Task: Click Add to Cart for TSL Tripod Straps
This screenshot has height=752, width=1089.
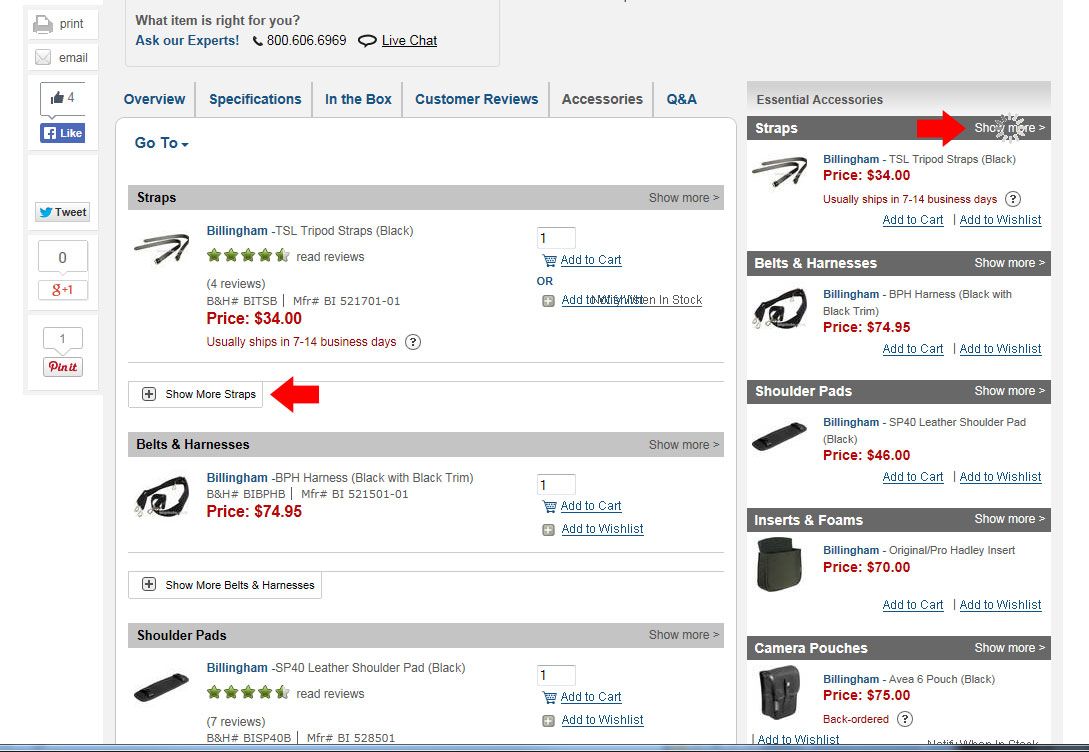Action: (x=591, y=260)
